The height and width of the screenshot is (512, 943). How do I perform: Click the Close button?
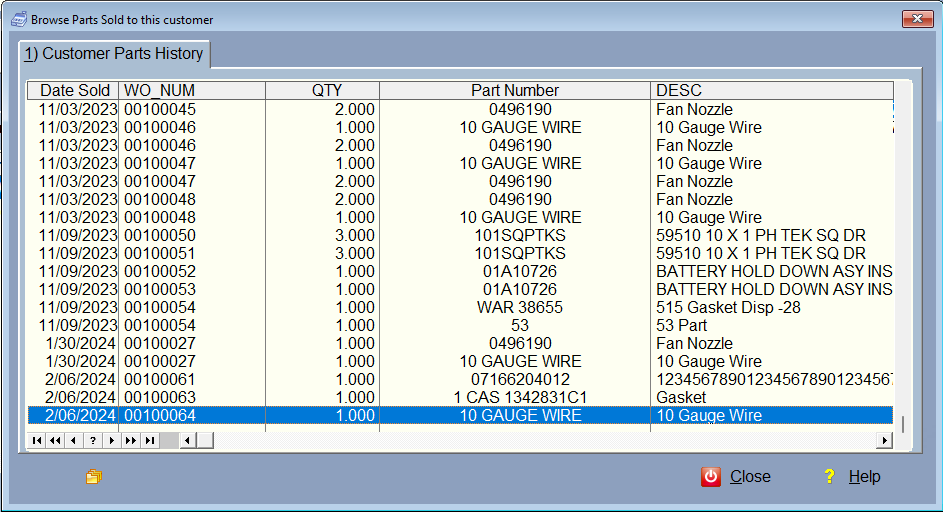point(737,477)
